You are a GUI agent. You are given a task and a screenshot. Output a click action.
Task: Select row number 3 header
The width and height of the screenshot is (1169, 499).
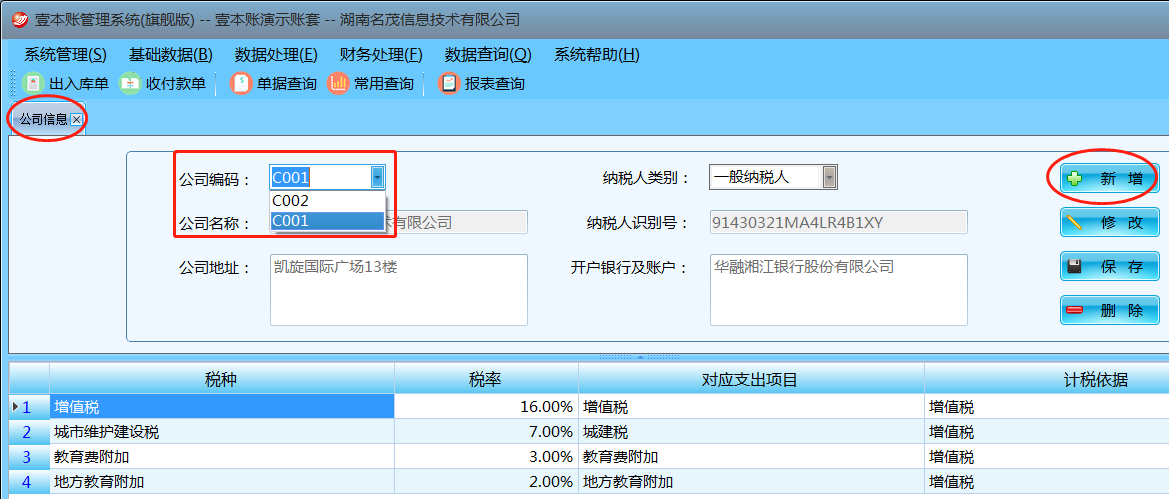(x=29, y=457)
